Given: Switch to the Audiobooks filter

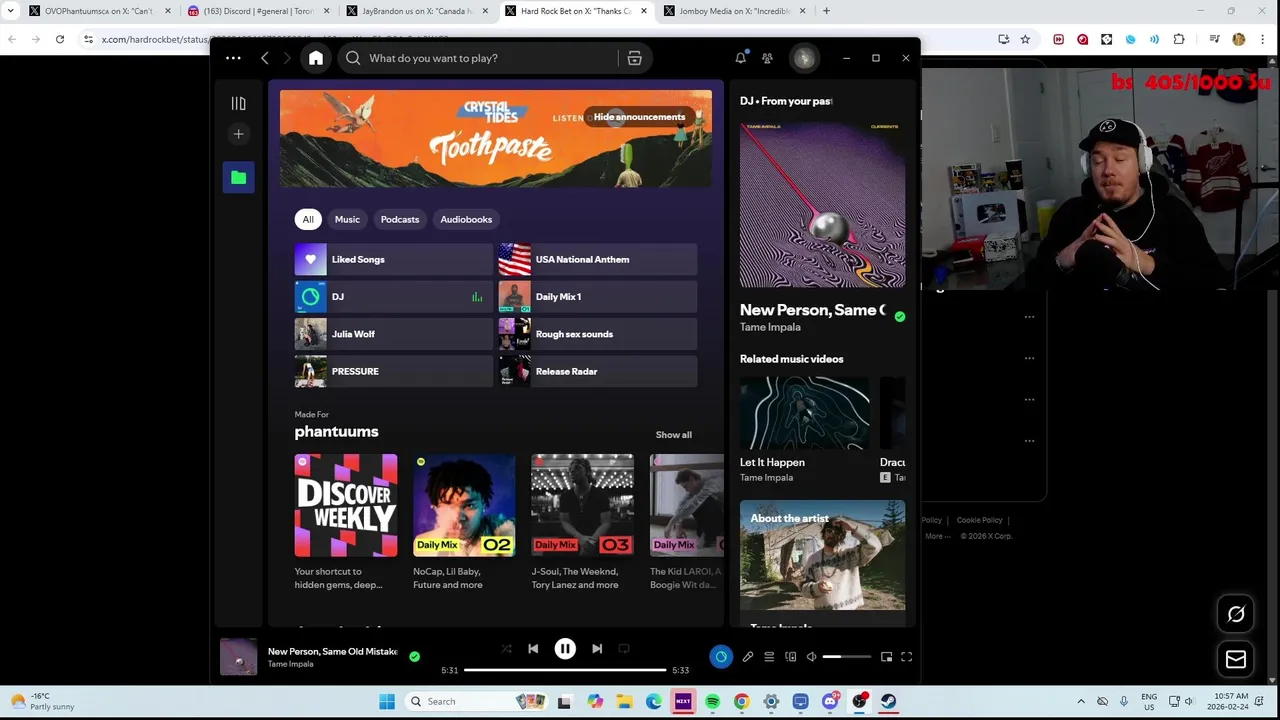Looking at the screenshot, I should [466, 219].
